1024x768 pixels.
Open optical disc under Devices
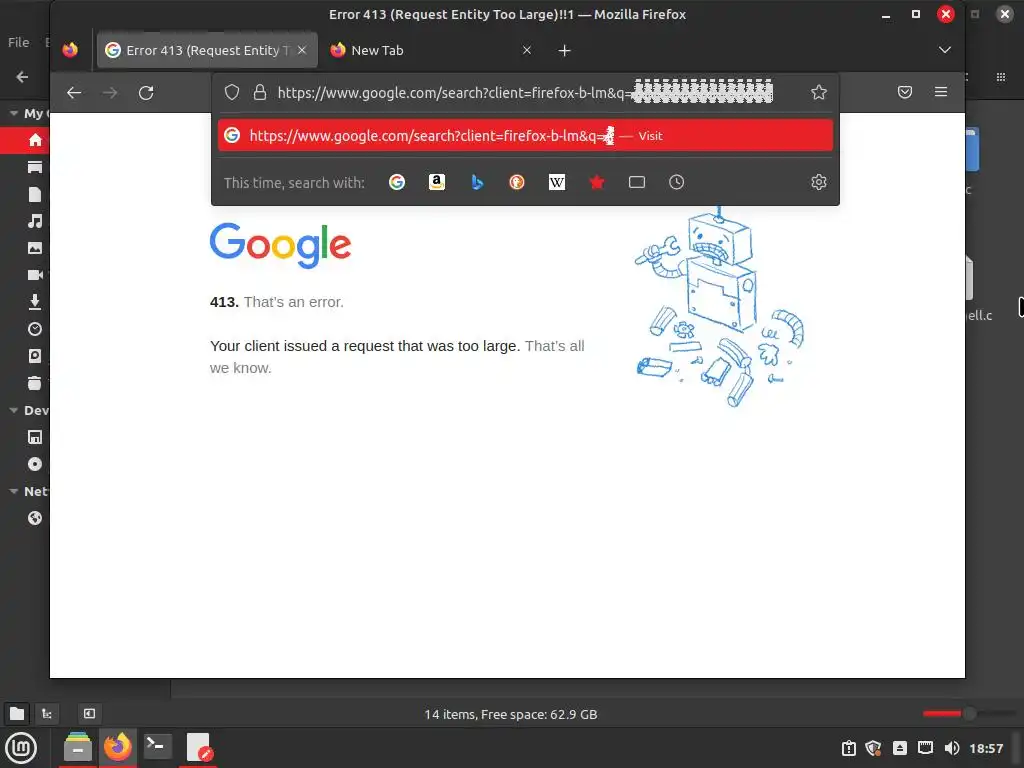[35, 464]
